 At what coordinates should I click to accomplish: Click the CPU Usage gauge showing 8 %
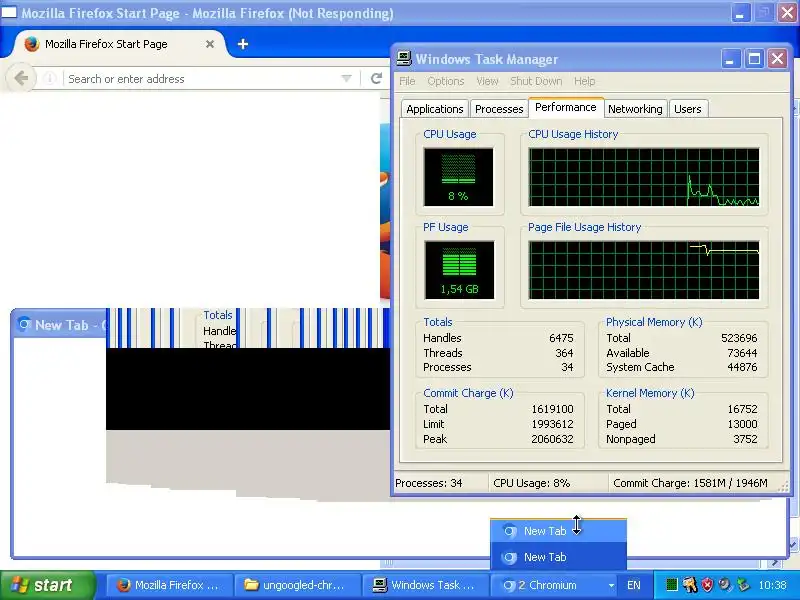click(x=458, y=177)
